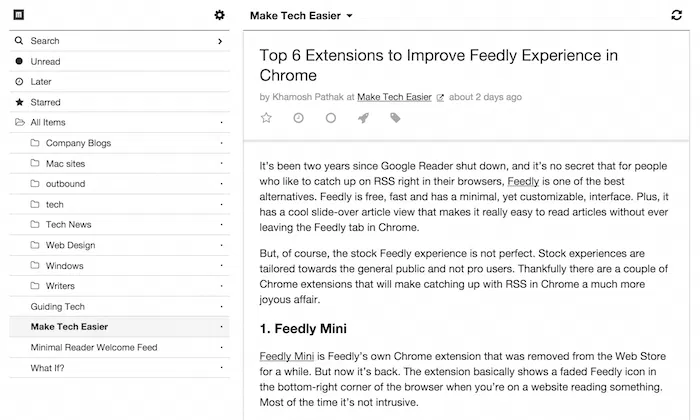Image resolution: width=700 pixels, height=420 pixels.
Task: Open article in external window icon
Action: point(440,98)
